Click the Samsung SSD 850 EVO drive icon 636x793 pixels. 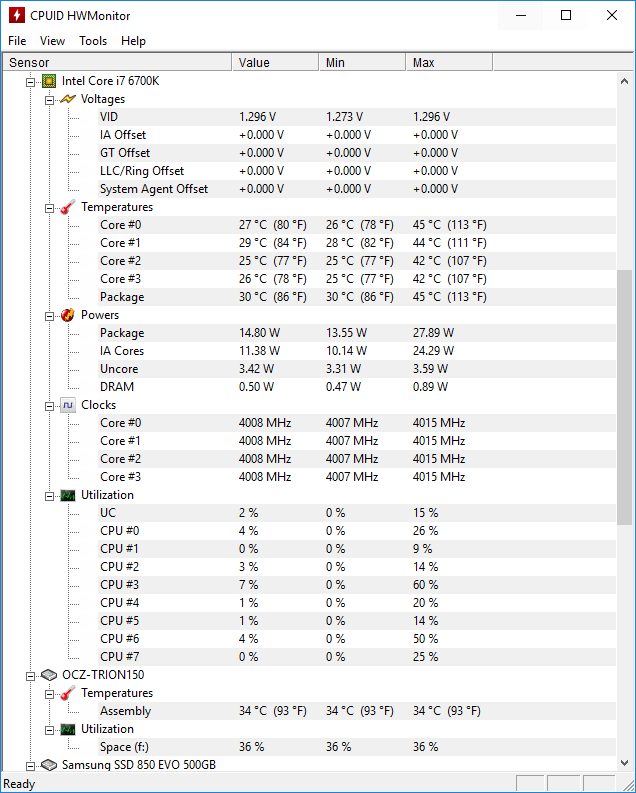(x=49, y=765)
